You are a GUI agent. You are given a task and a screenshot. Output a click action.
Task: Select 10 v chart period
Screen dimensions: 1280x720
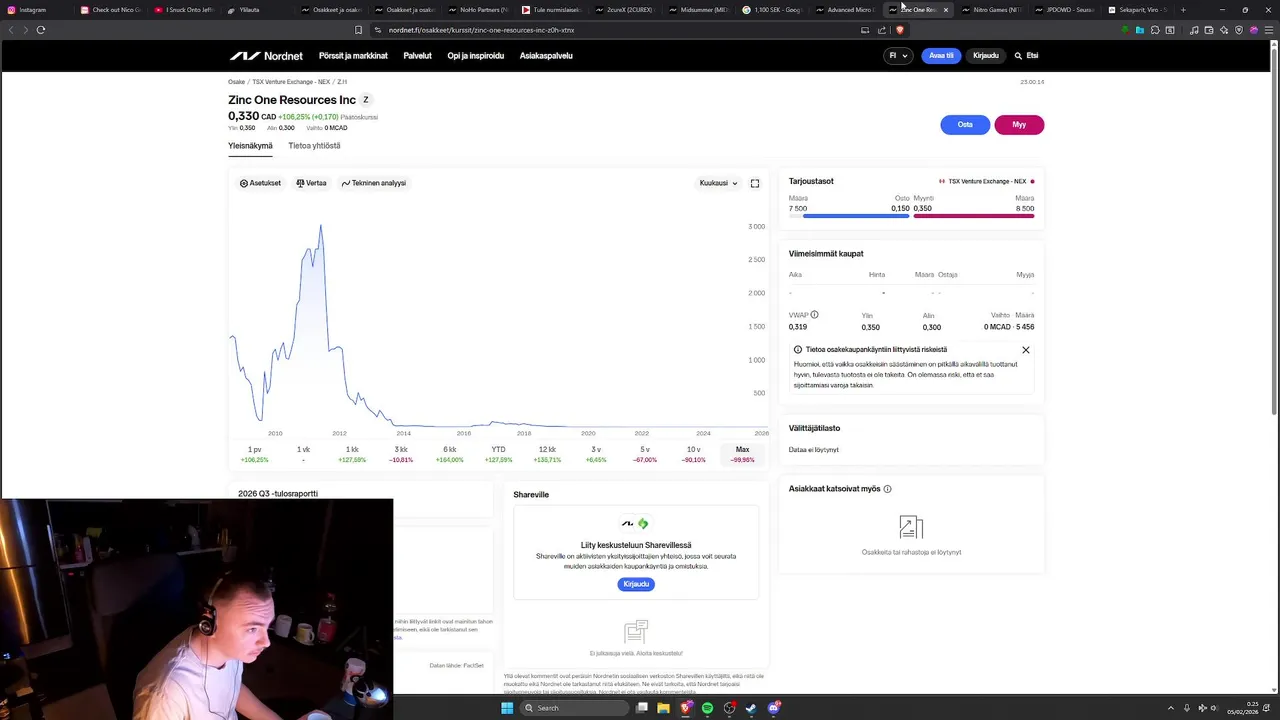(x=693, y=454)
